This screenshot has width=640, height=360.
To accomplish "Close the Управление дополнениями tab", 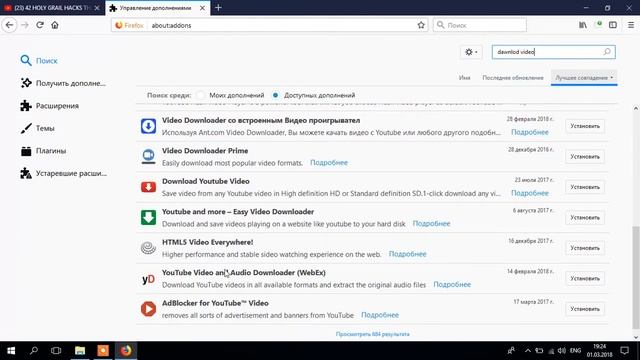I will [202, 8].
